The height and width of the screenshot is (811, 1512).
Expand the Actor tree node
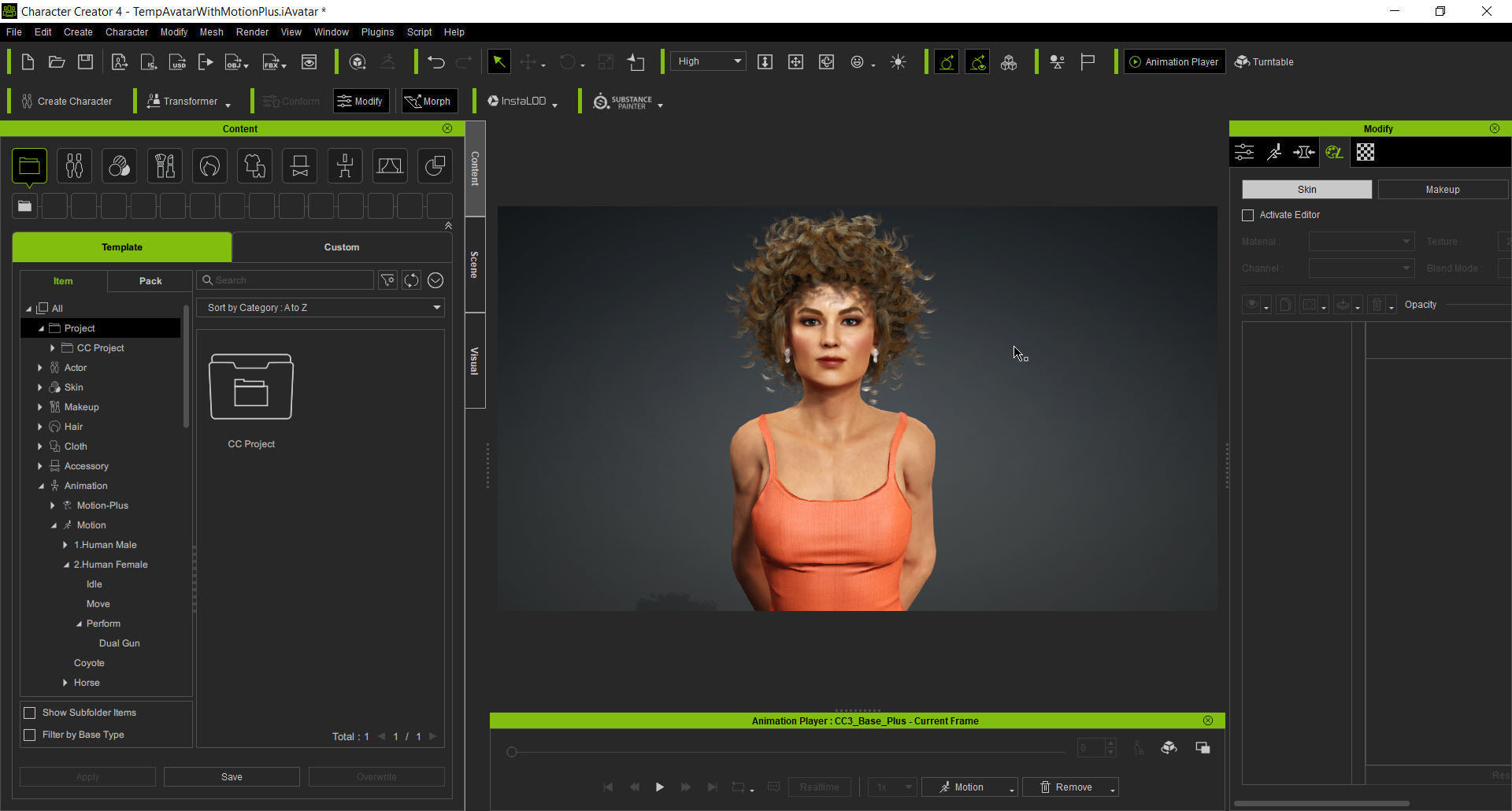click(x=40, y=368)
